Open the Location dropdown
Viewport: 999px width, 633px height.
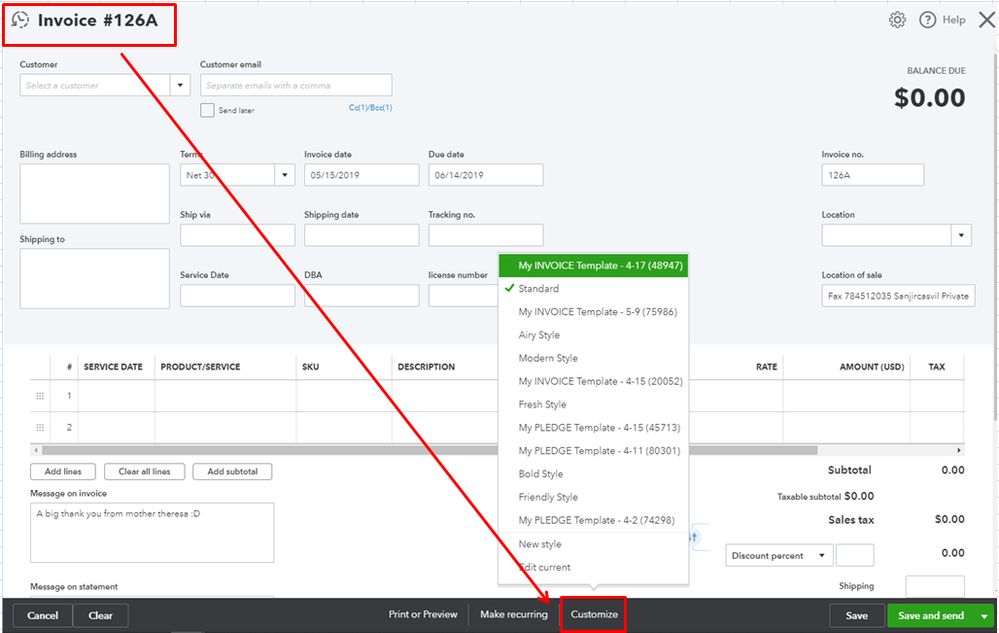tap(959, 235)
